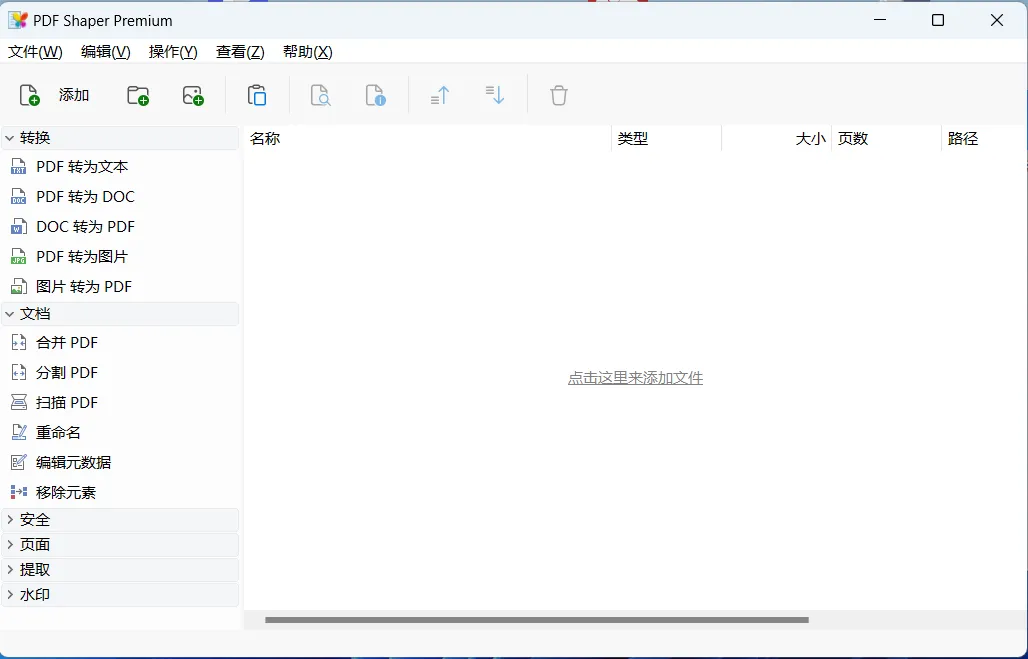Viewport: 1028px width, 659px height.
Task: Sort by the 页数 column header
Action: tap(886, 138)
